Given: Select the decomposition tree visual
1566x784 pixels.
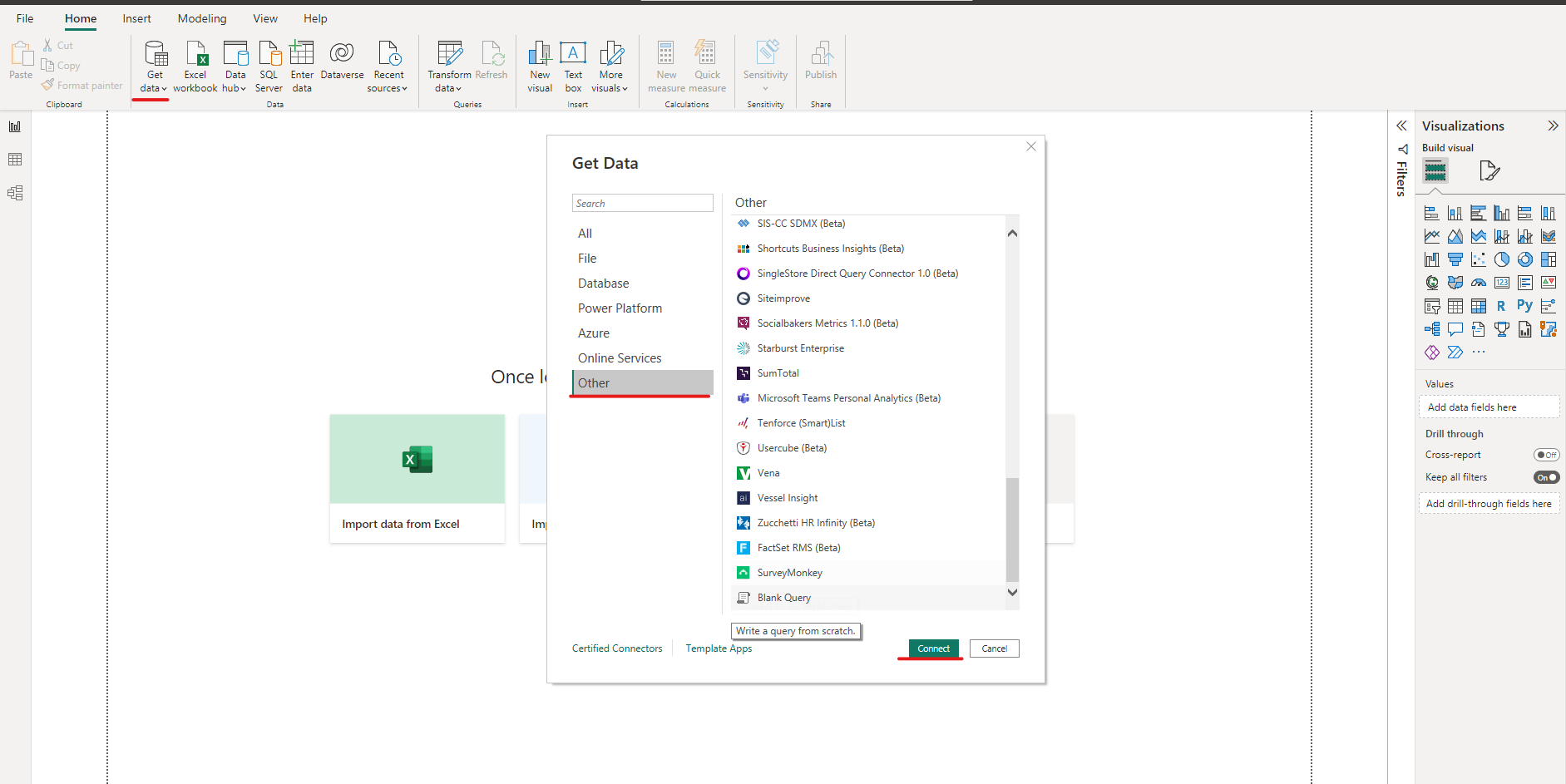Looking at the screenshot, I should [x=1431, y=329].
